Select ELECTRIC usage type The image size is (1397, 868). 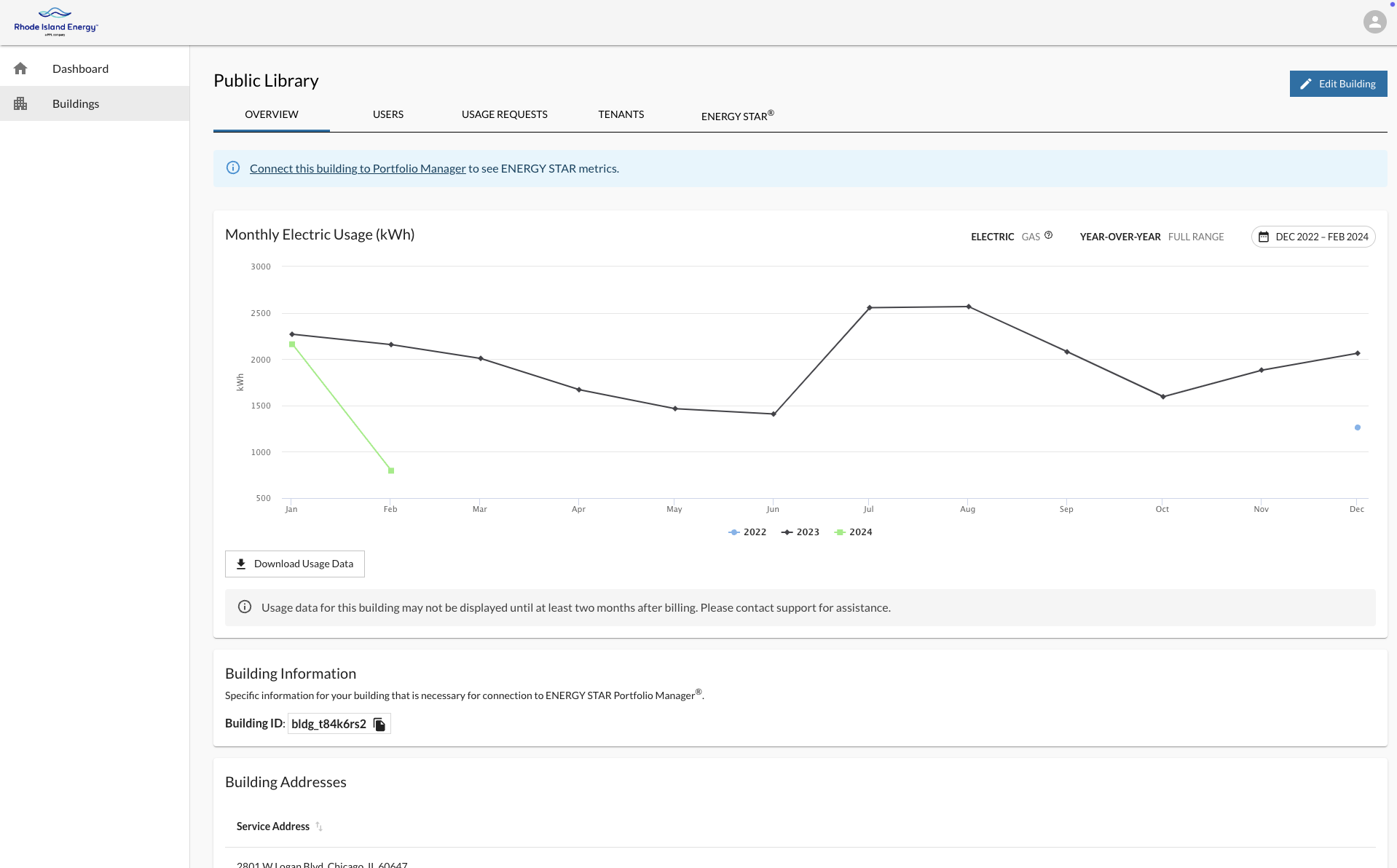click(992, 237)
